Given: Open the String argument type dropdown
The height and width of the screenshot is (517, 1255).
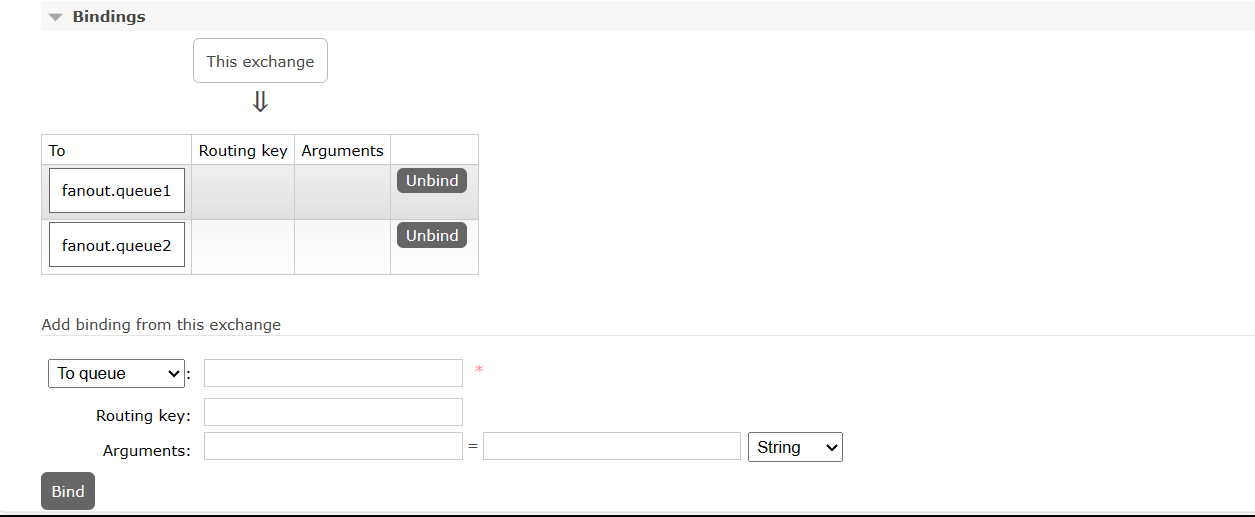Looking at the screenshot, I should click(x=795, y=447).
